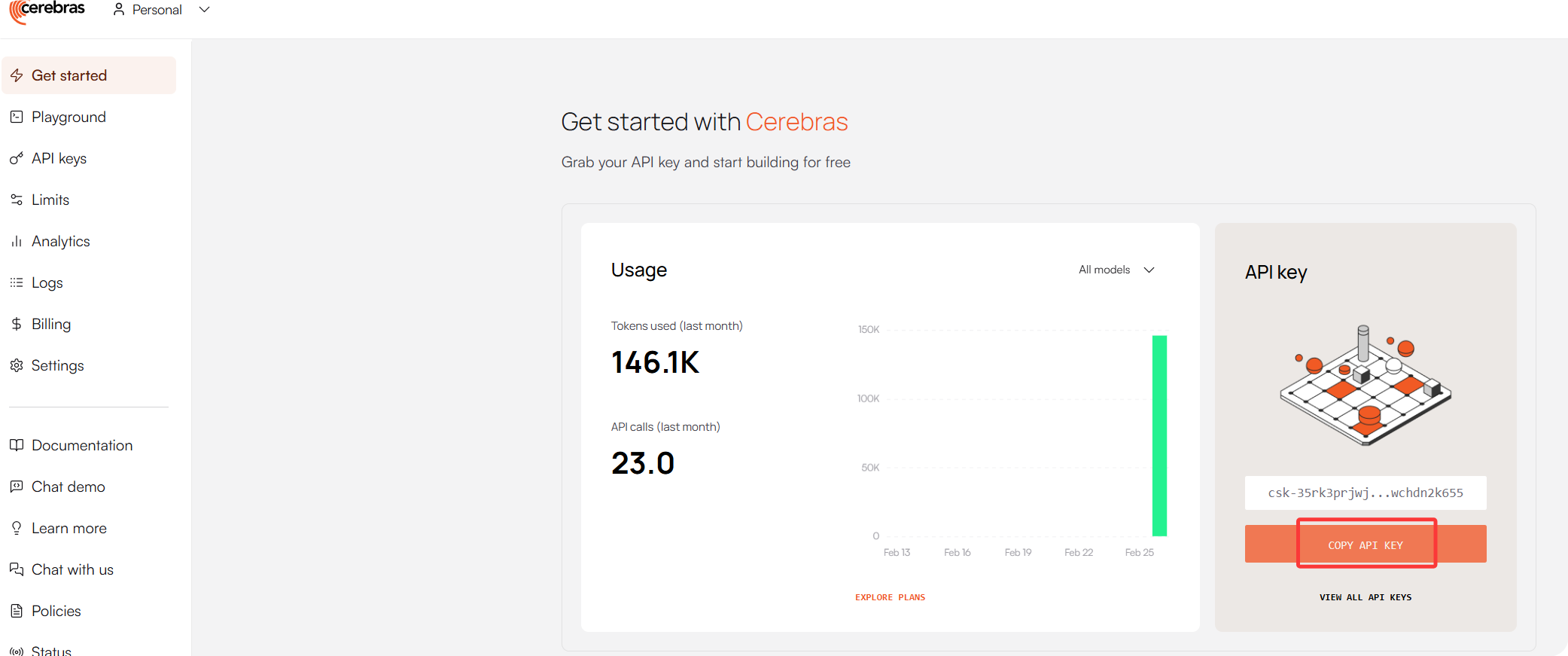Image resolution: width=1568 pixels, height=656 pixels.
Task: Open the All models filter dropdown
Action: click(1104, 270)
